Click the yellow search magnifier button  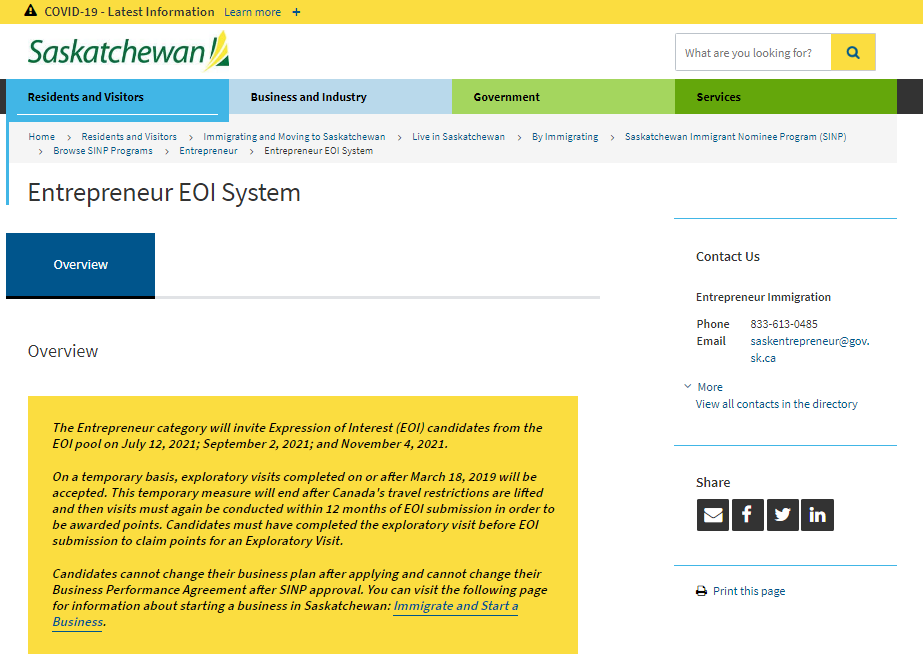(853, 52)
